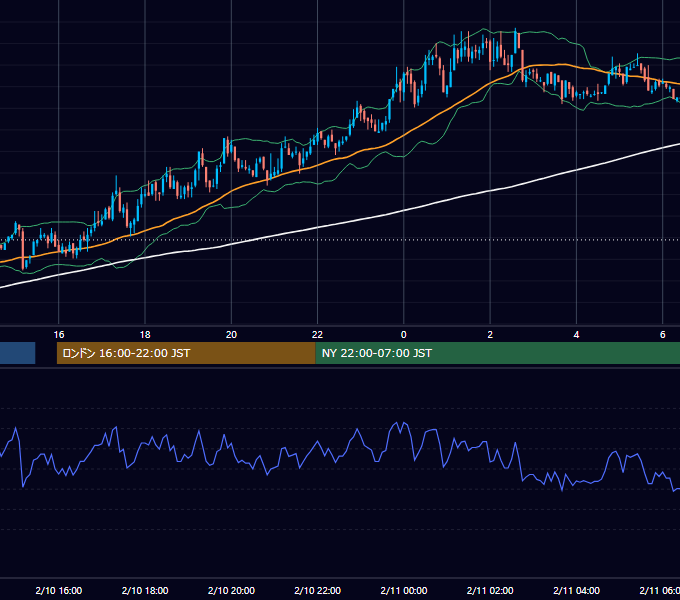Click the 2/11 00:00 indicator time label

pos(404,590)
